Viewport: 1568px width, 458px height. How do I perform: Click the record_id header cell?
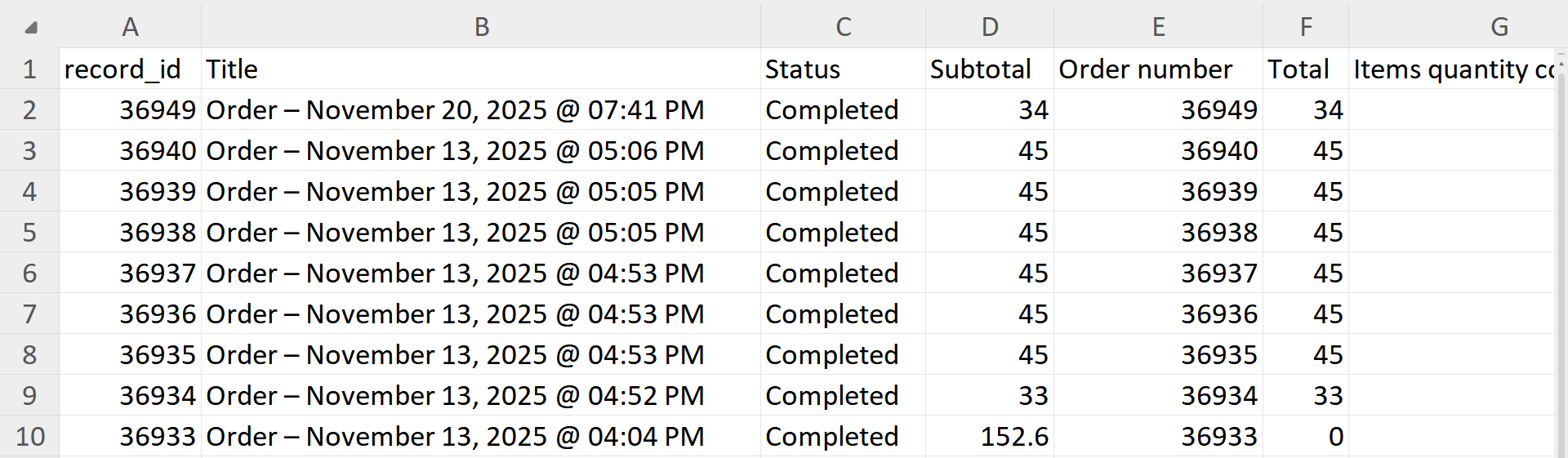130,69
